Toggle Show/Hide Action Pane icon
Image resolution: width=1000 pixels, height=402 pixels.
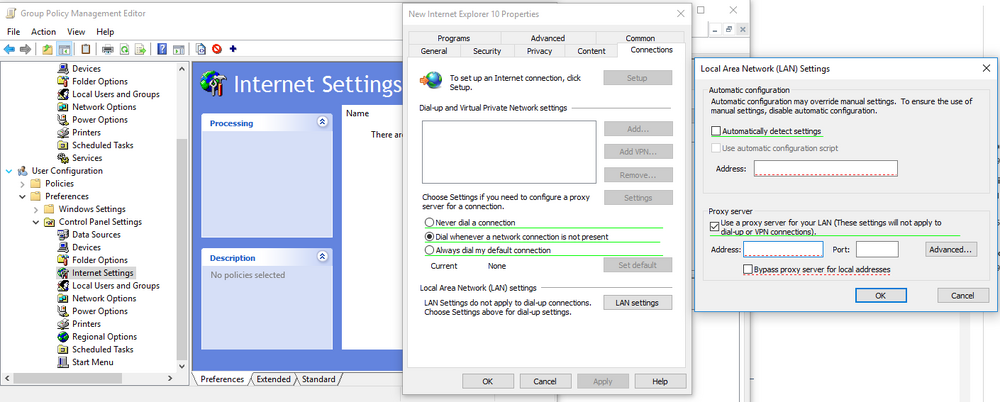(x=179, y=49)
